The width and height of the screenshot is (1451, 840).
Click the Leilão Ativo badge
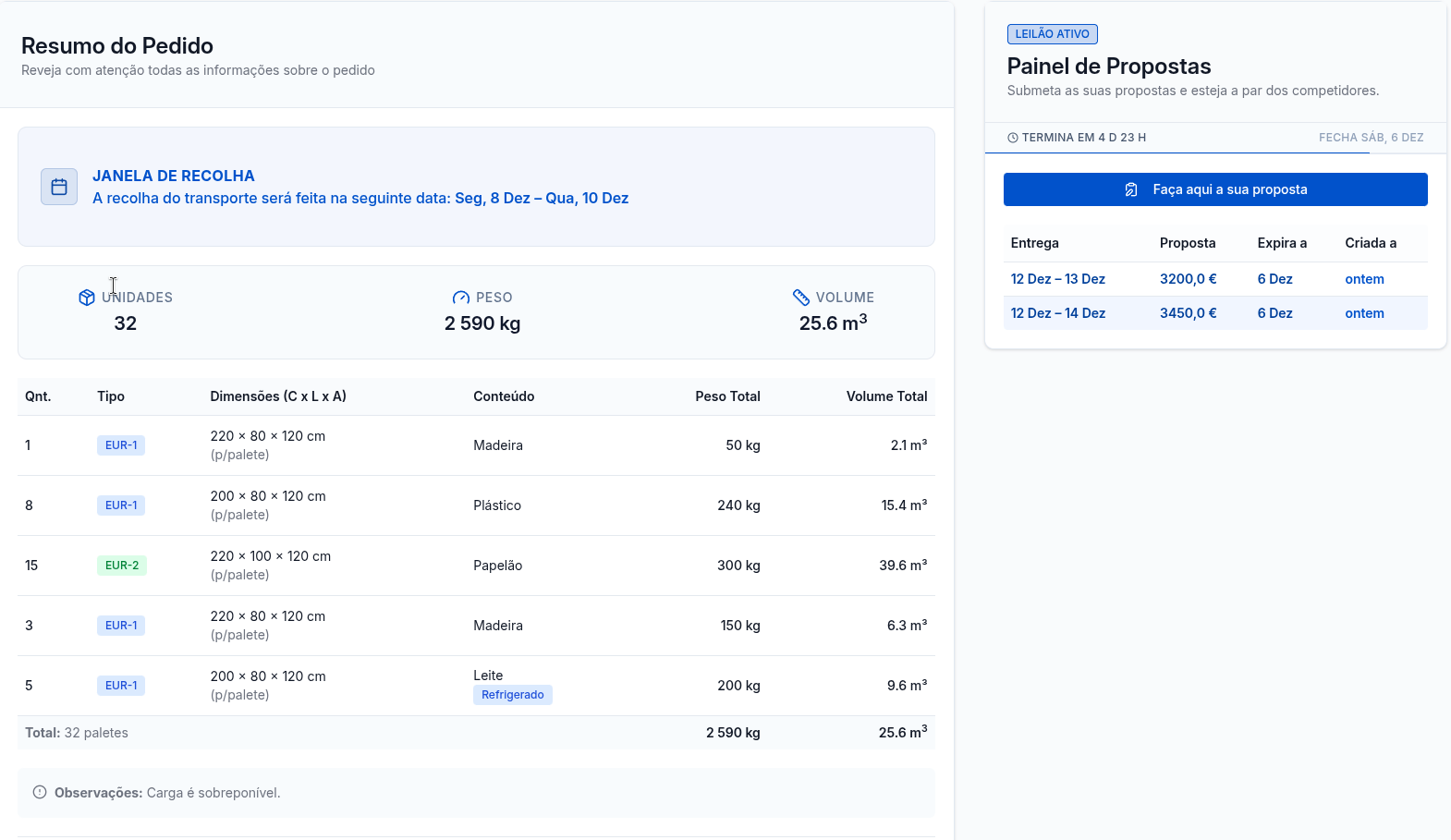(1052, 34)
